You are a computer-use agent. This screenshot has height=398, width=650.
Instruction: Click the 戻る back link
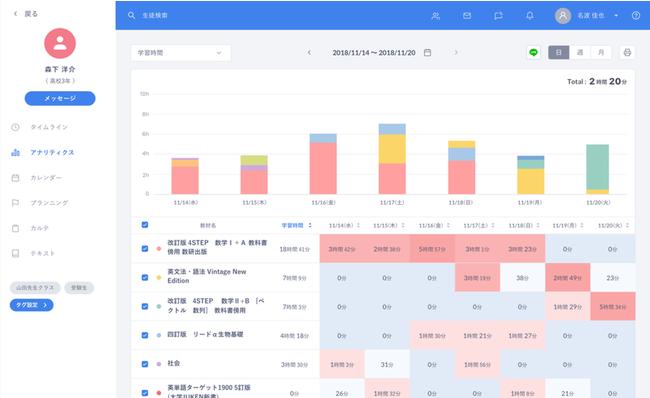31,14
